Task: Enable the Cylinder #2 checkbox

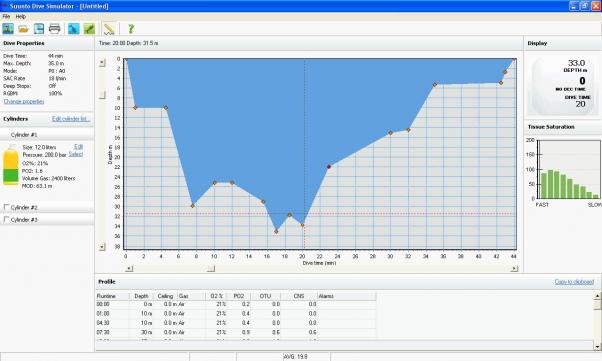Action: pyautogui.click(x=6, y=207)
